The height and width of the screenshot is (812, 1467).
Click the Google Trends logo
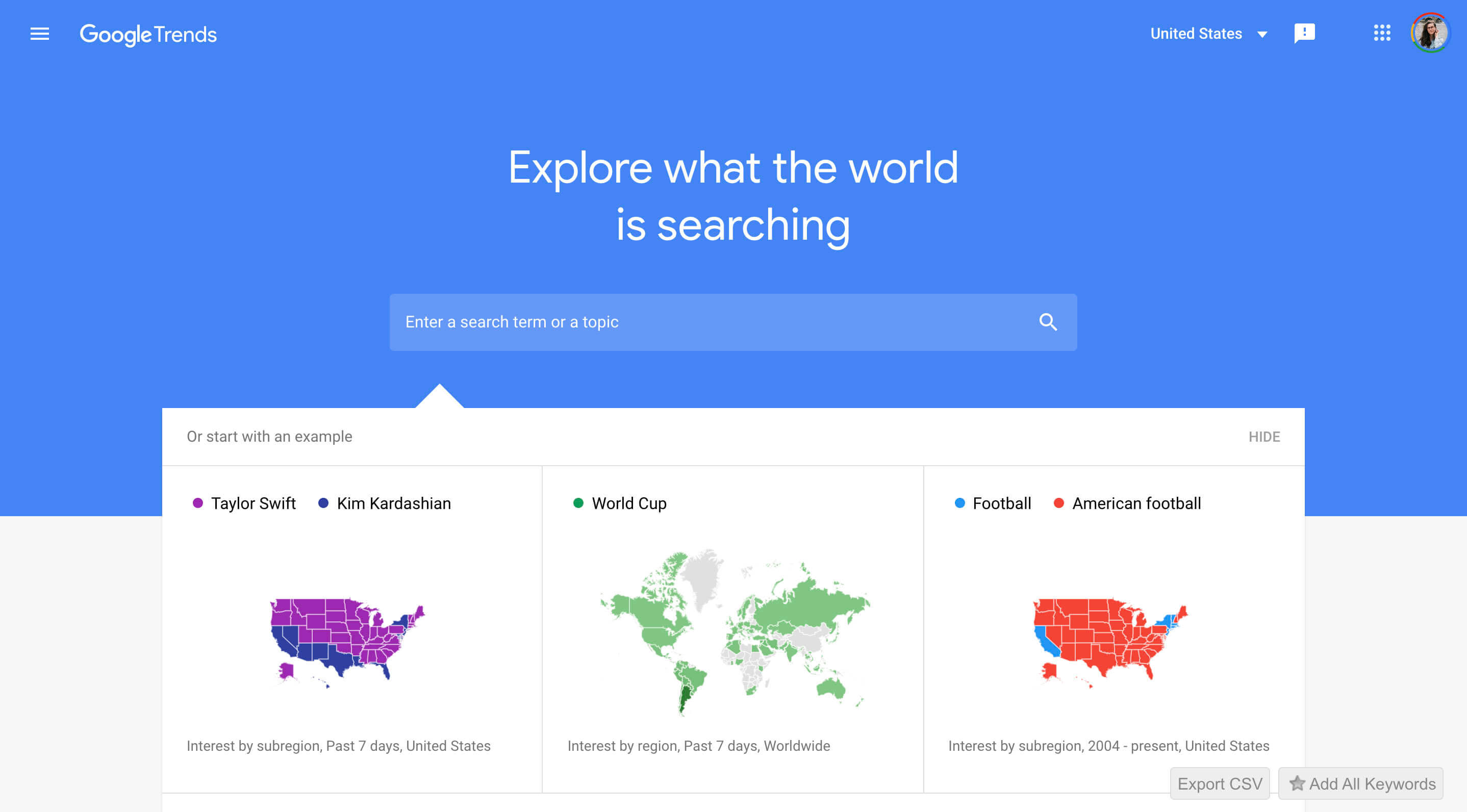point(148,35)
